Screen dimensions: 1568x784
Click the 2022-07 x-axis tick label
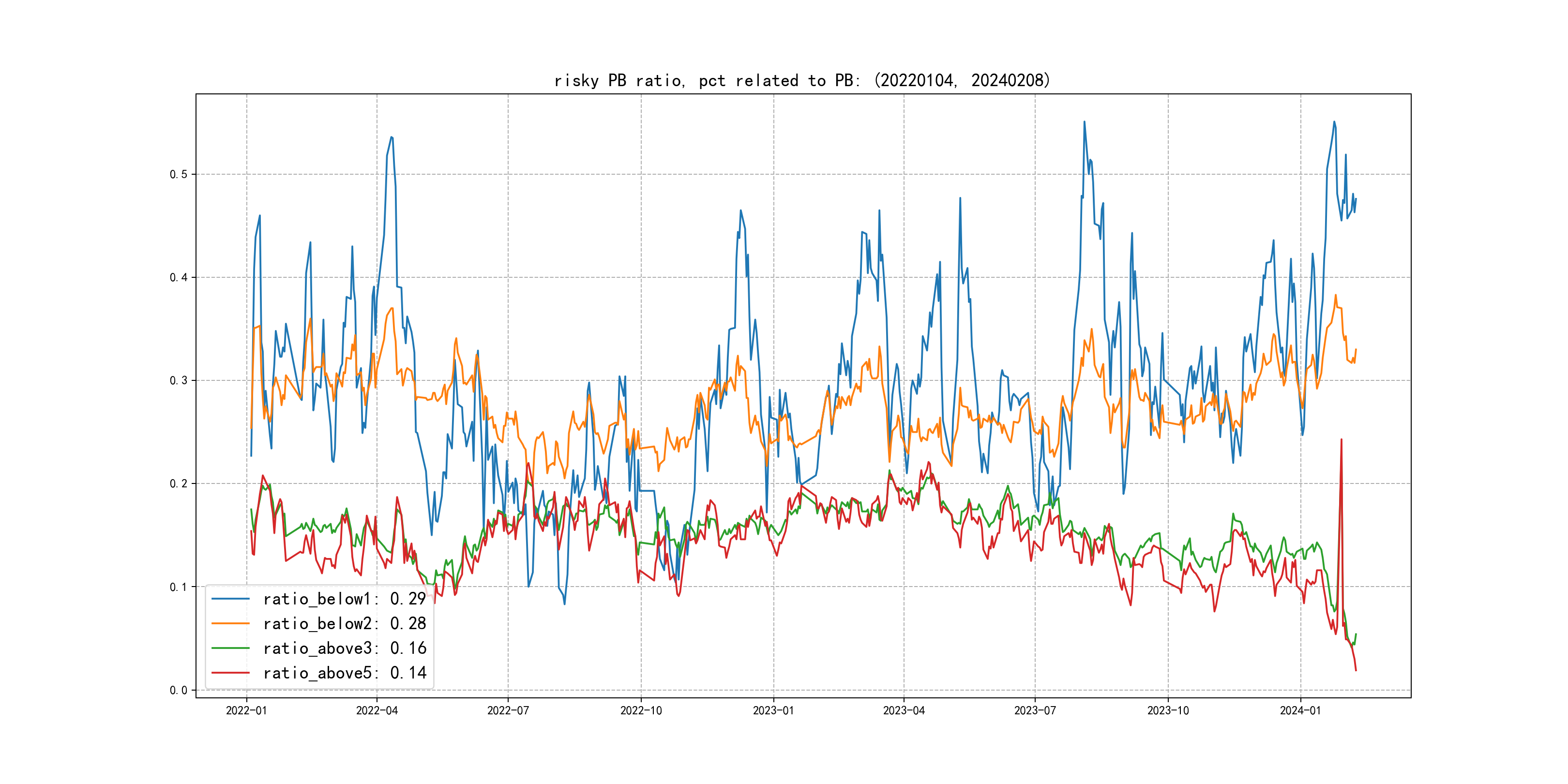coord(508,710)
